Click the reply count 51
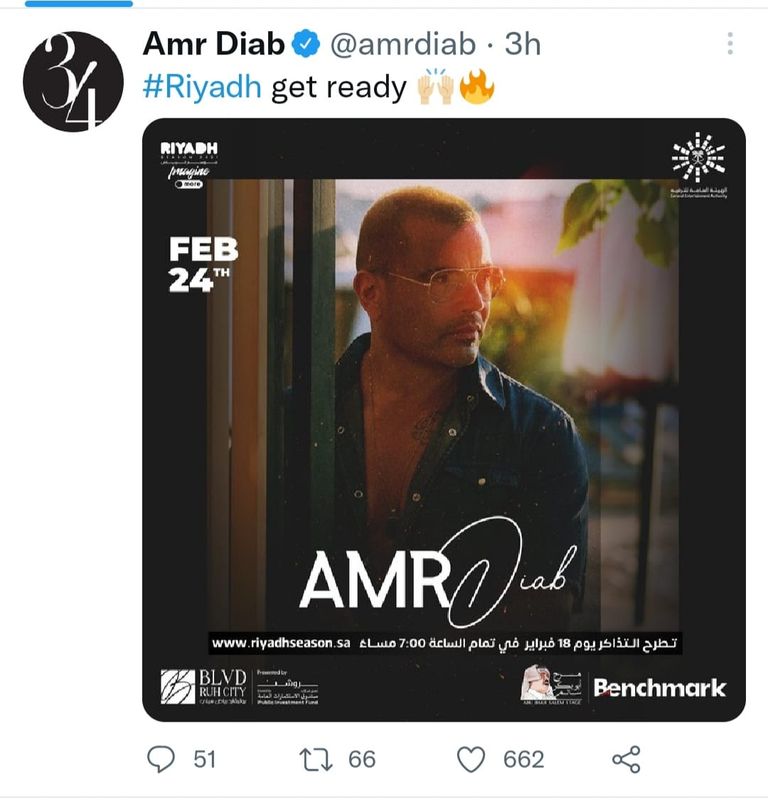 (204, 760)
